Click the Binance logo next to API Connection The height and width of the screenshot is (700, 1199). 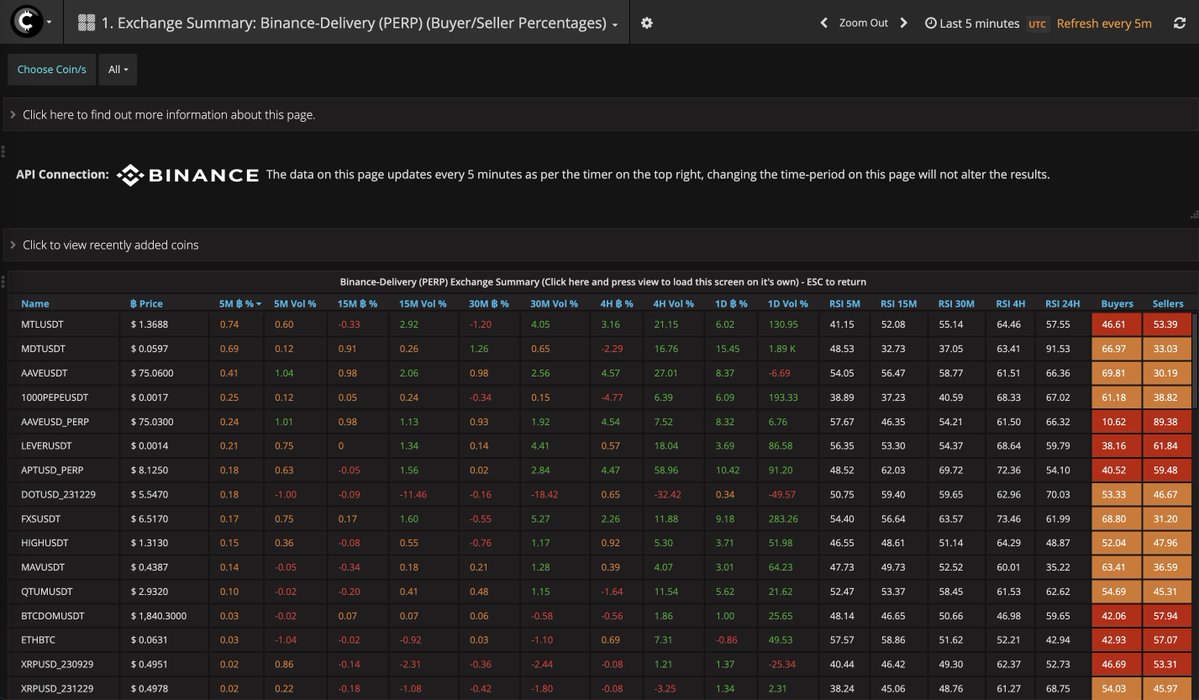point(189,174)
